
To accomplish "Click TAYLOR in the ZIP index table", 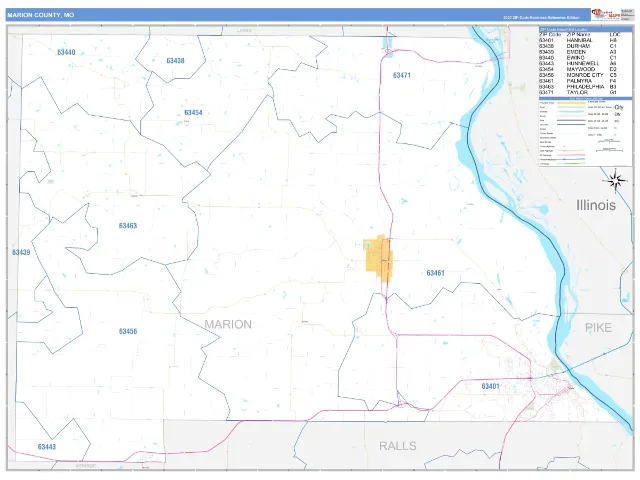I will tap(577, 92).
